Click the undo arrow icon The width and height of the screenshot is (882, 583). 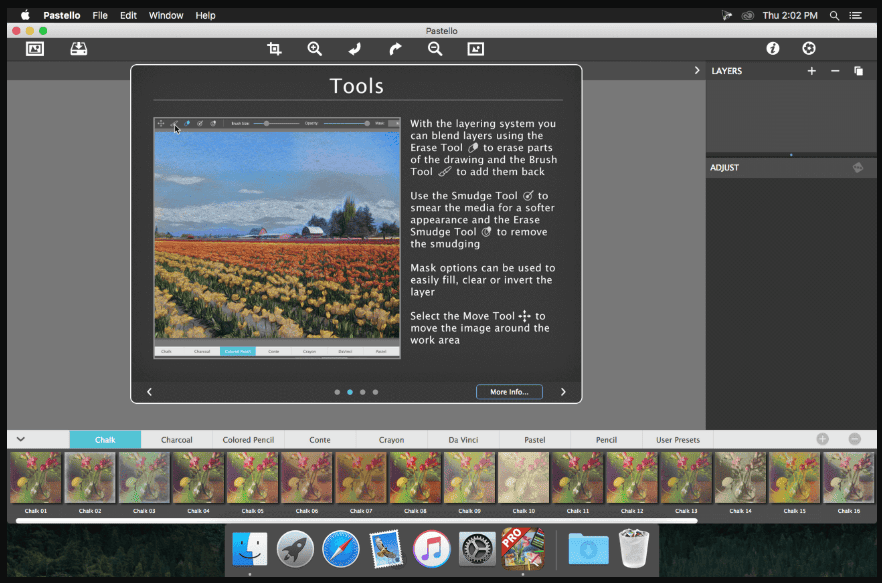[354, 49]
